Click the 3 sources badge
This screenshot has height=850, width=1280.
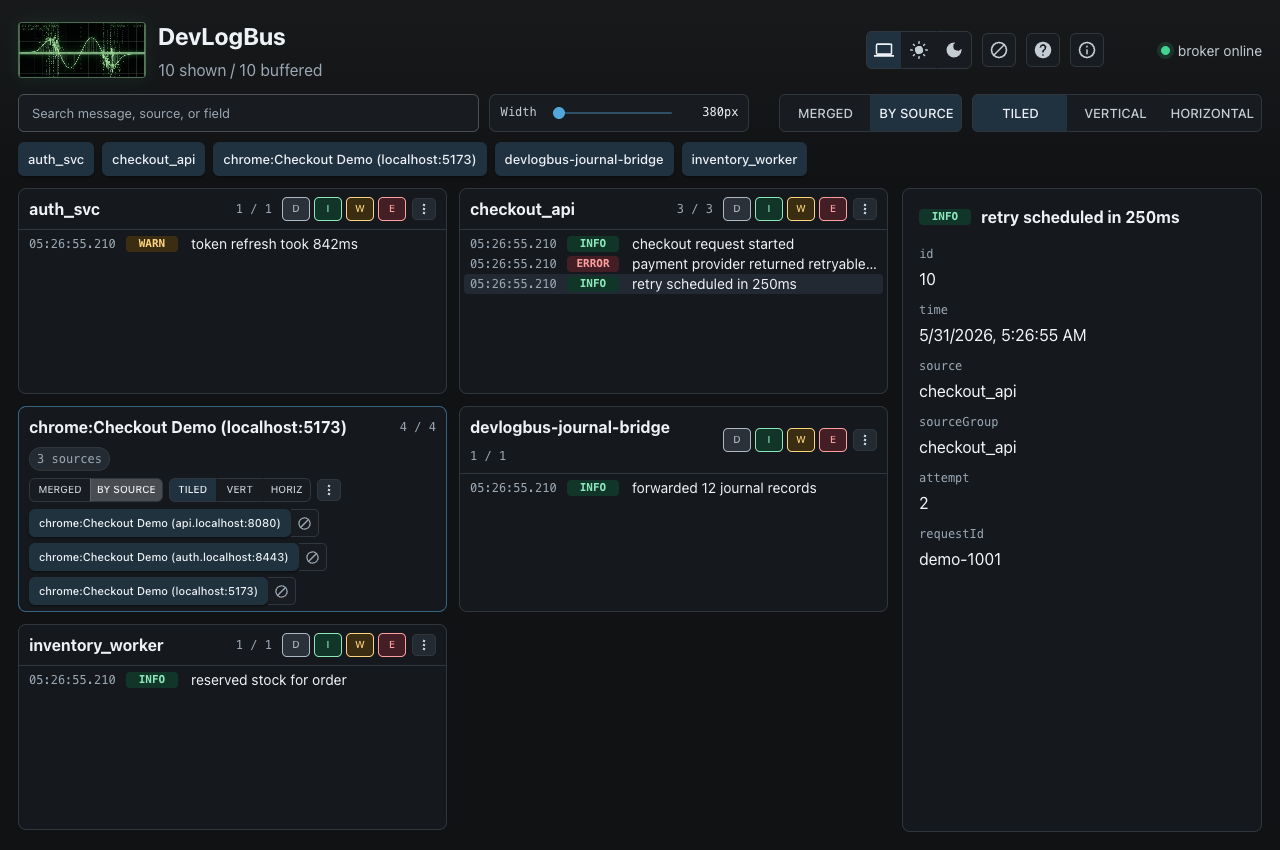[x=69, y=459]
